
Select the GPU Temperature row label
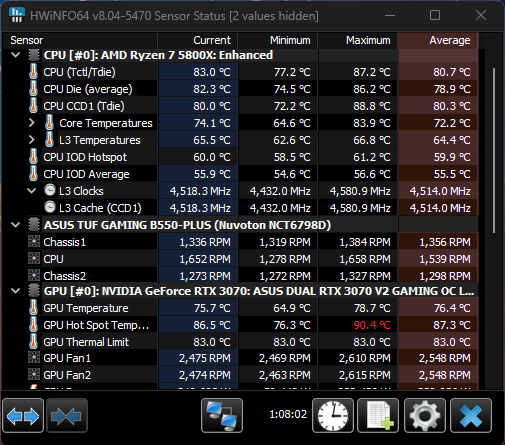tap(86, 308)
